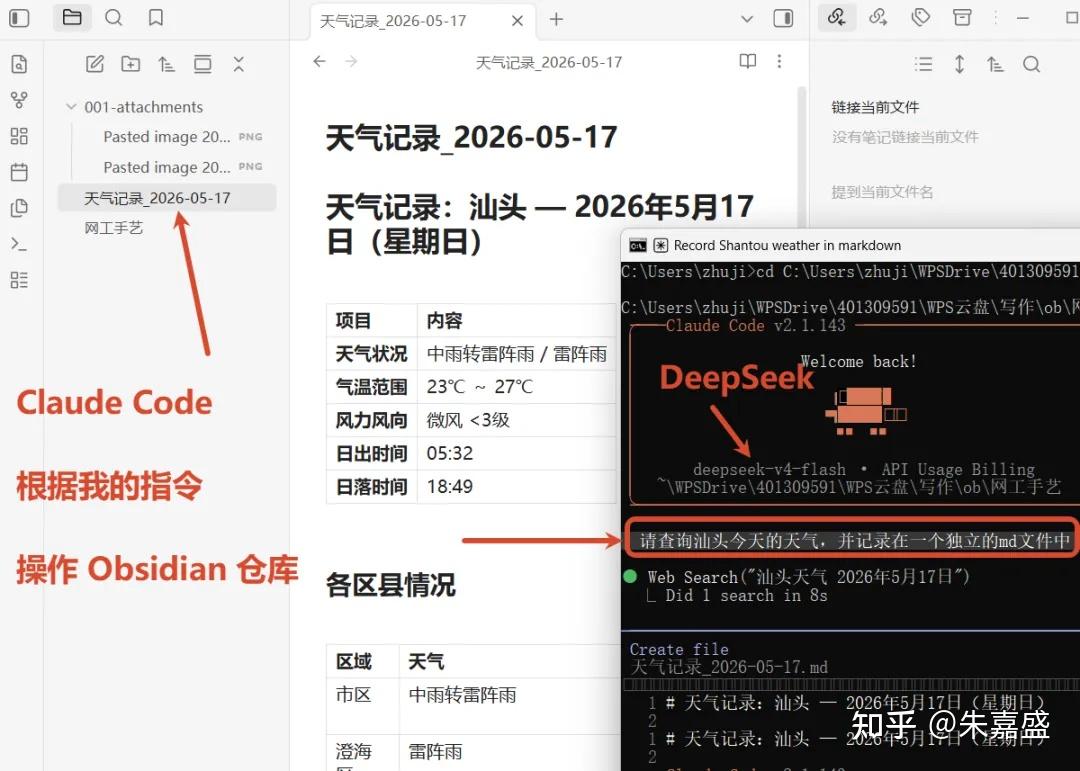Open the note's more options menu
This screenshot has height=771, width=1080.
click(779, 61)
